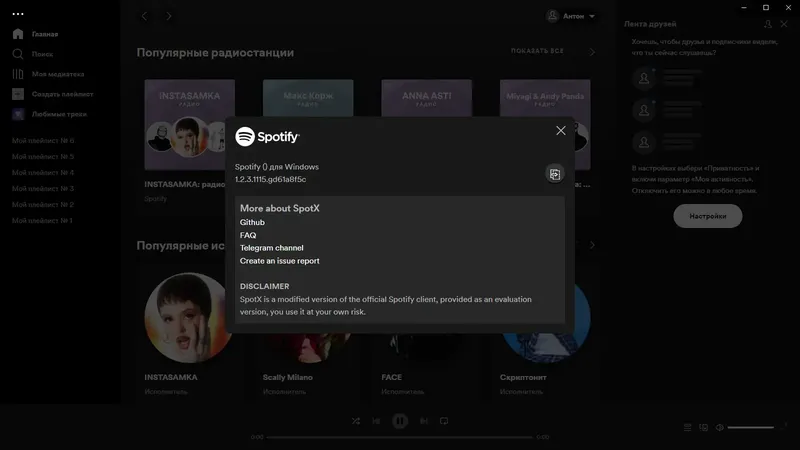Open playlist Мой плейлист № 3

click(x=43, y=189)
